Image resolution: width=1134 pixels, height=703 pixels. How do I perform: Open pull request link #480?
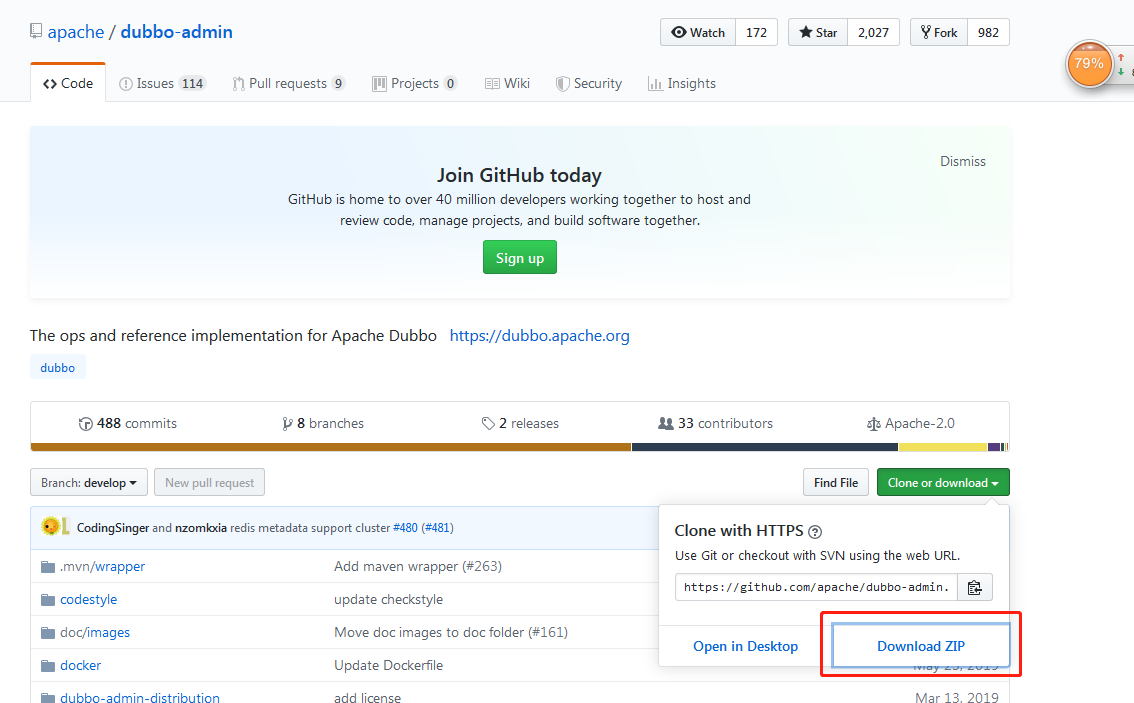(405, 528)
